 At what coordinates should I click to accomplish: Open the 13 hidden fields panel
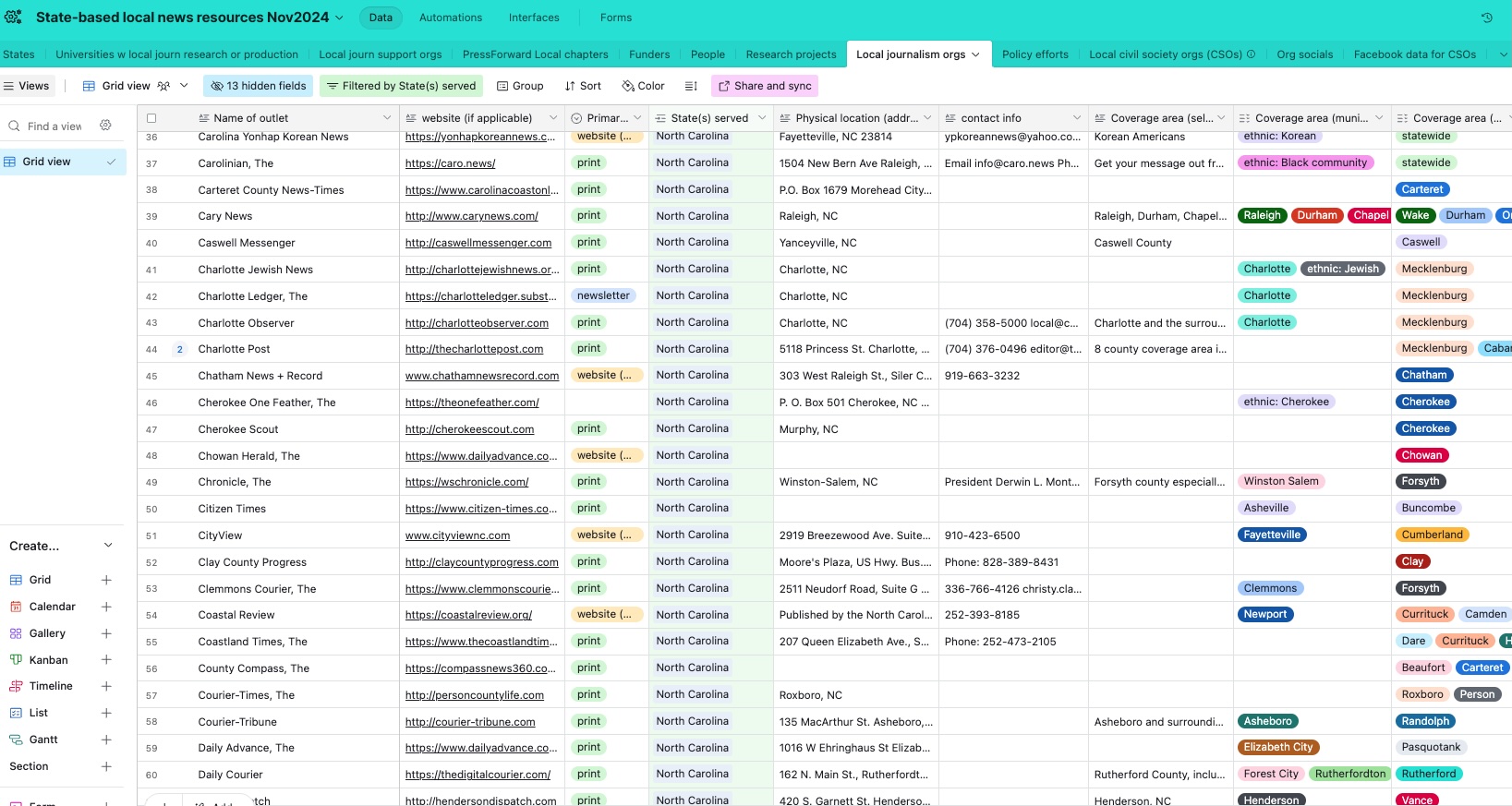pyautogui.click(x=259, y=86)
